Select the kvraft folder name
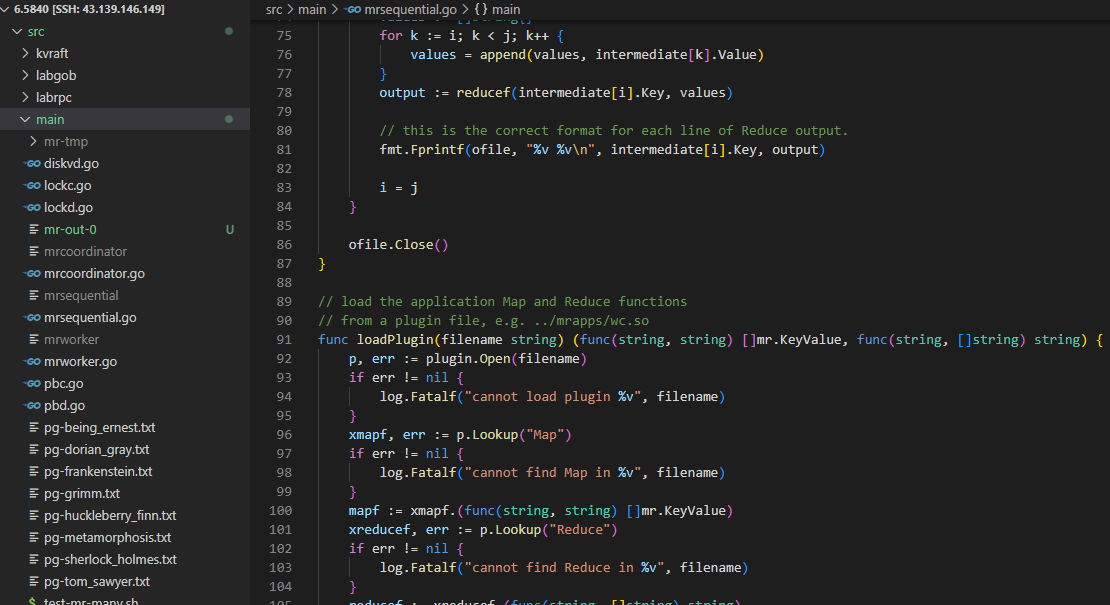The image size is (1110, 605). [x=52, y=53]
